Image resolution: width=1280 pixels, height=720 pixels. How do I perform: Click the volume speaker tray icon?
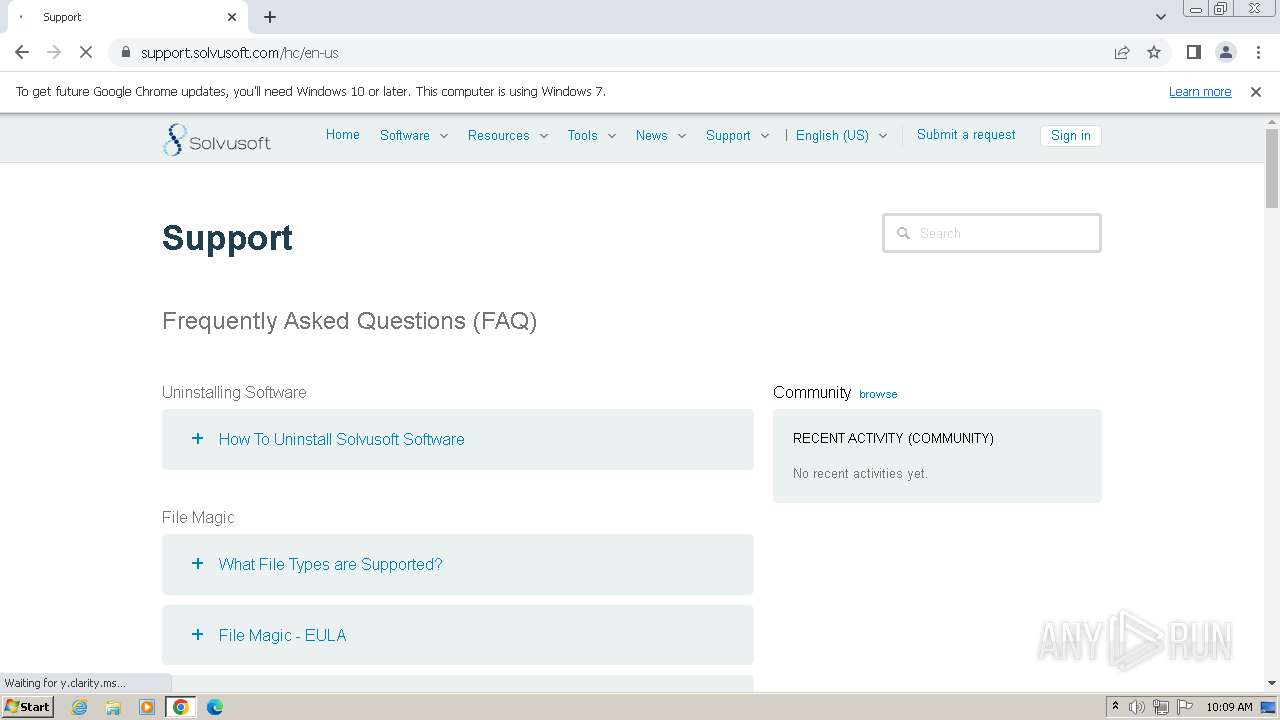1137,707
